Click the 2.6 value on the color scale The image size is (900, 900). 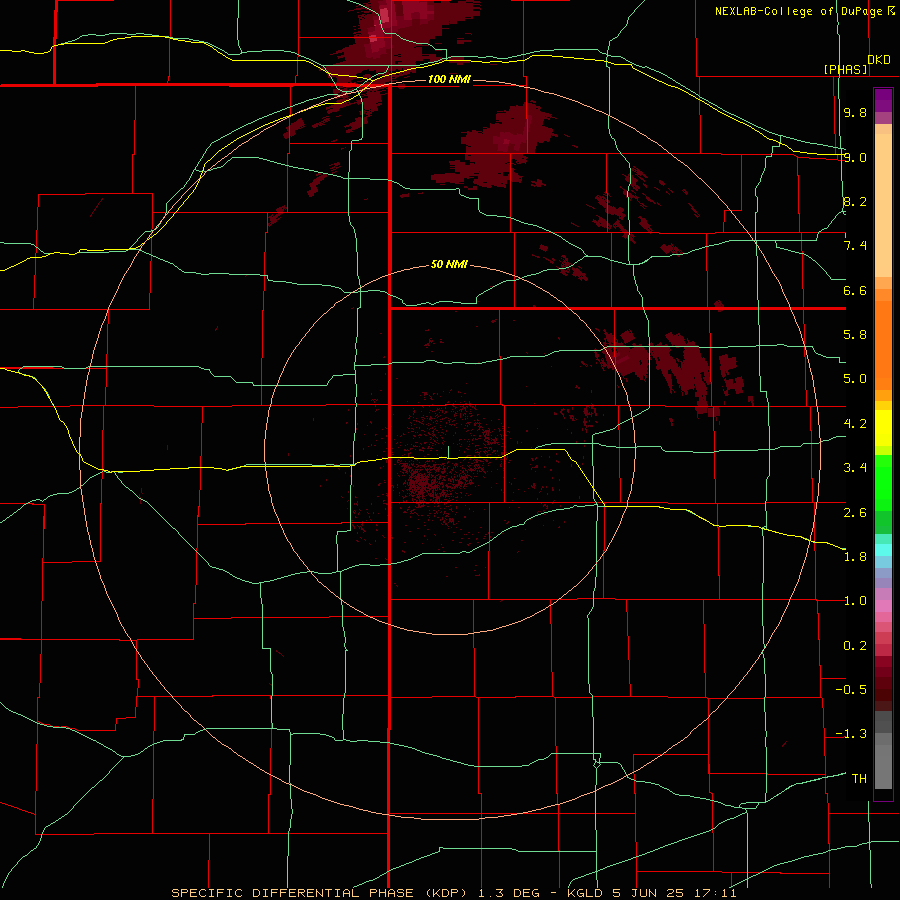855,513
